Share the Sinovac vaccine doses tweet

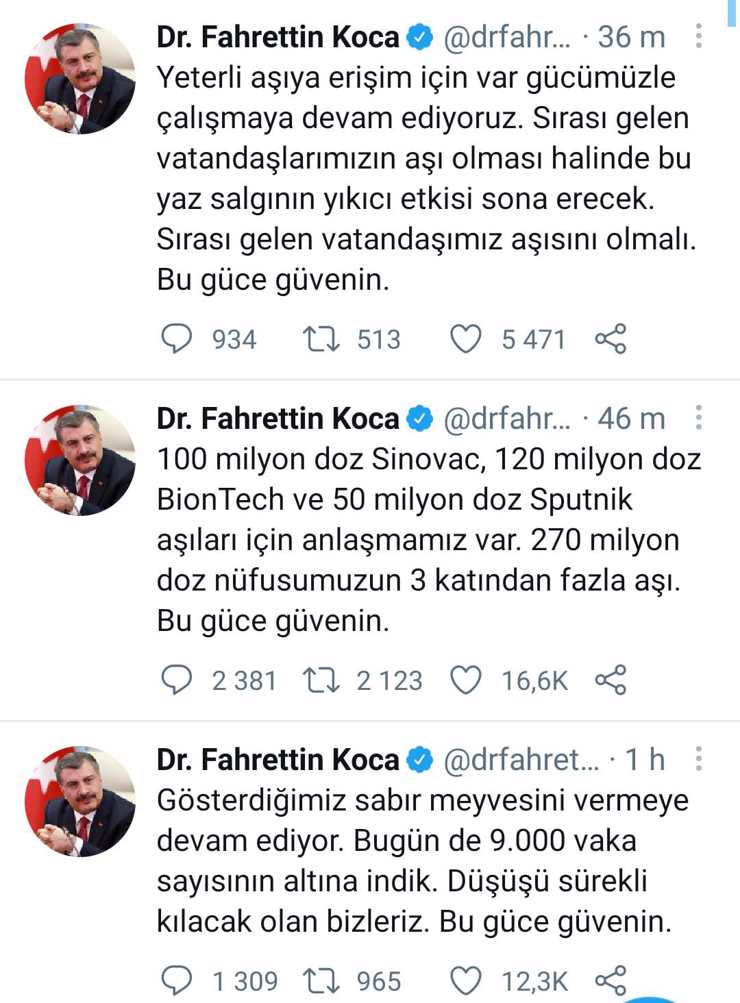[610, 681]
